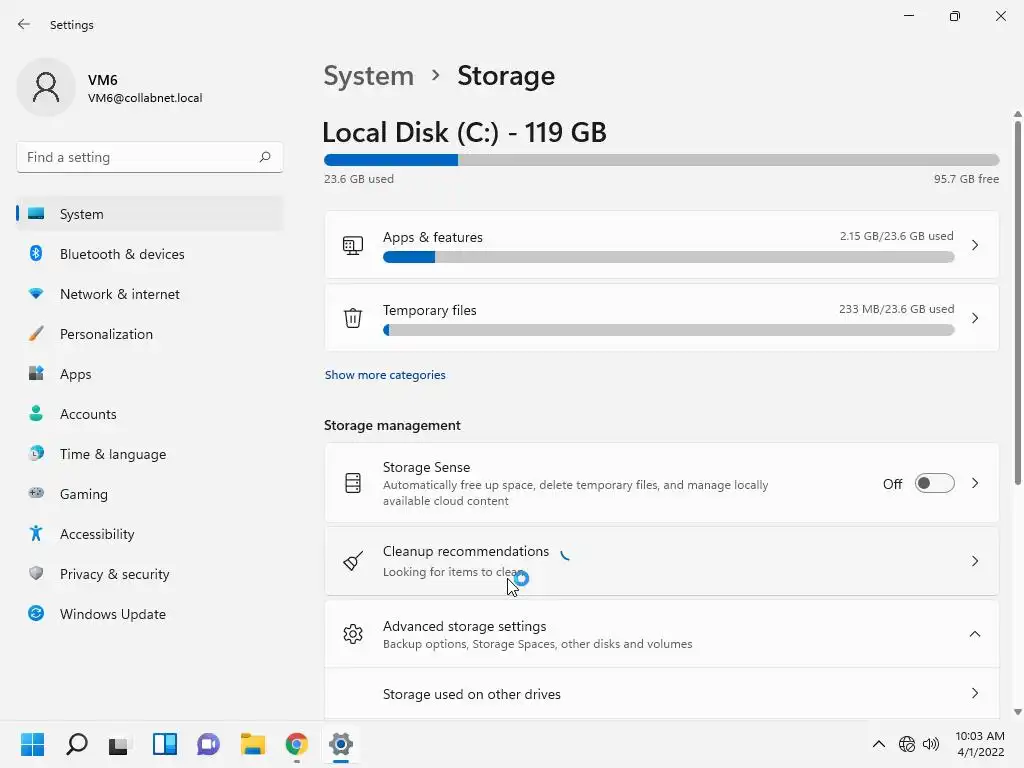This screenshot has height=768, width=1024.
Task: Select Personalization in the sidebar
Action: 106,334
